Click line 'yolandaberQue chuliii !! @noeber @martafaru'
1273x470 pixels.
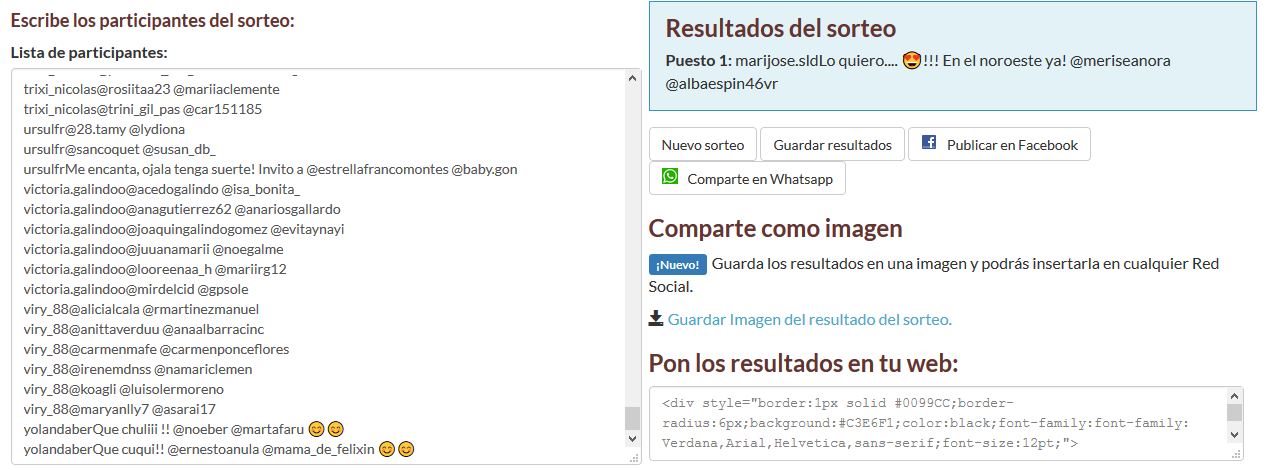coord(183,429)
